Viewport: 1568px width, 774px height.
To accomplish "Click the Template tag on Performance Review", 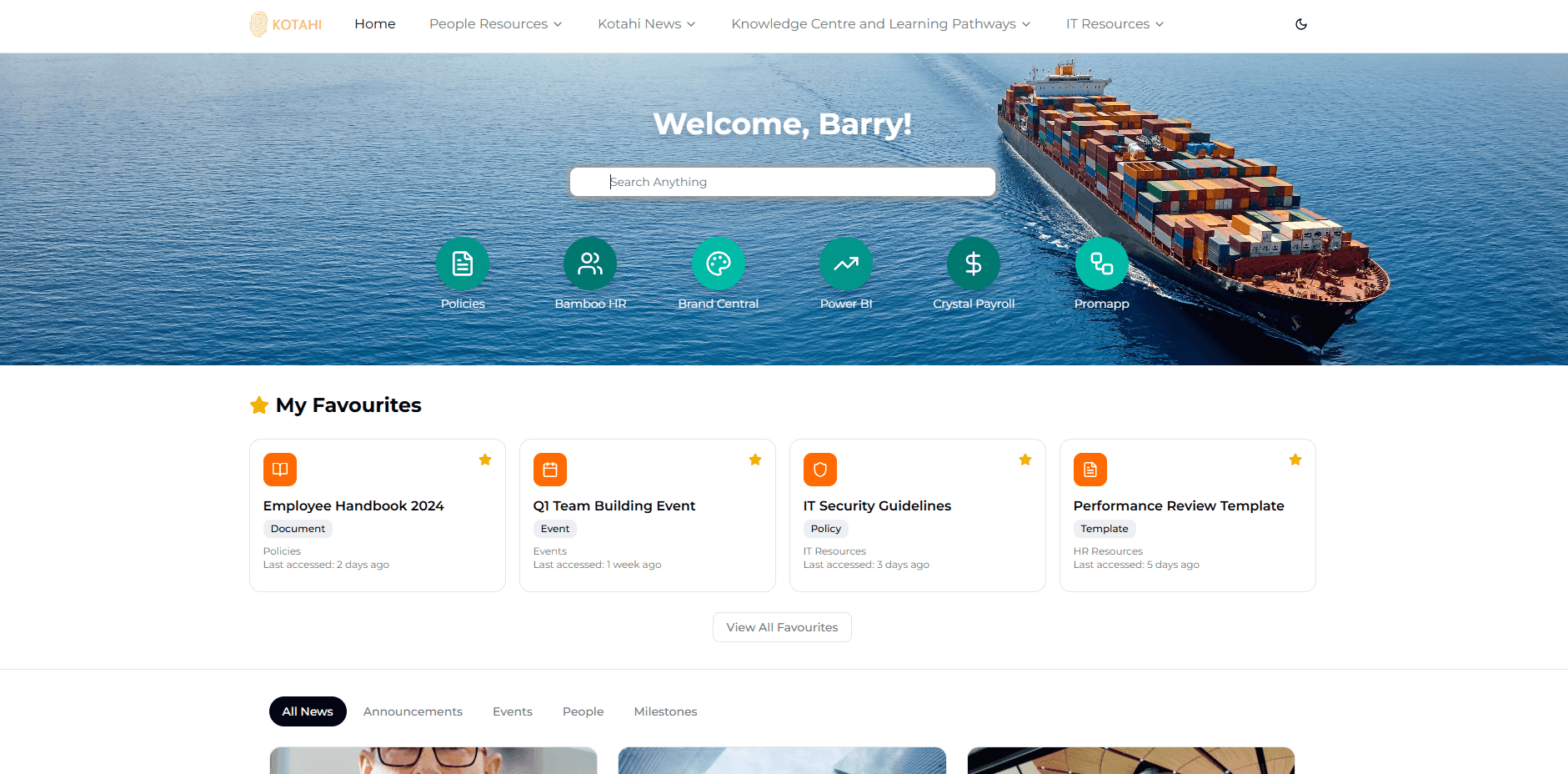I will (1105, 529).
